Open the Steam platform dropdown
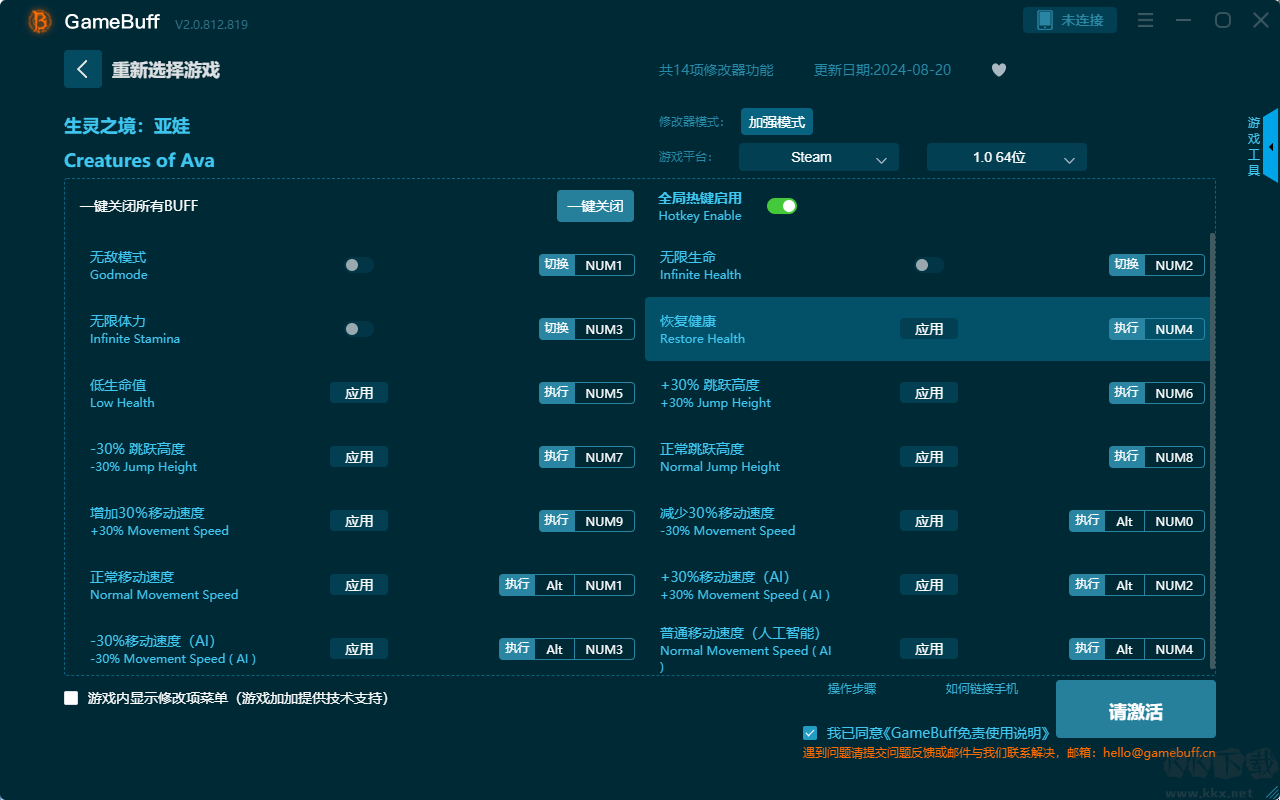 (x=818, y=158)
